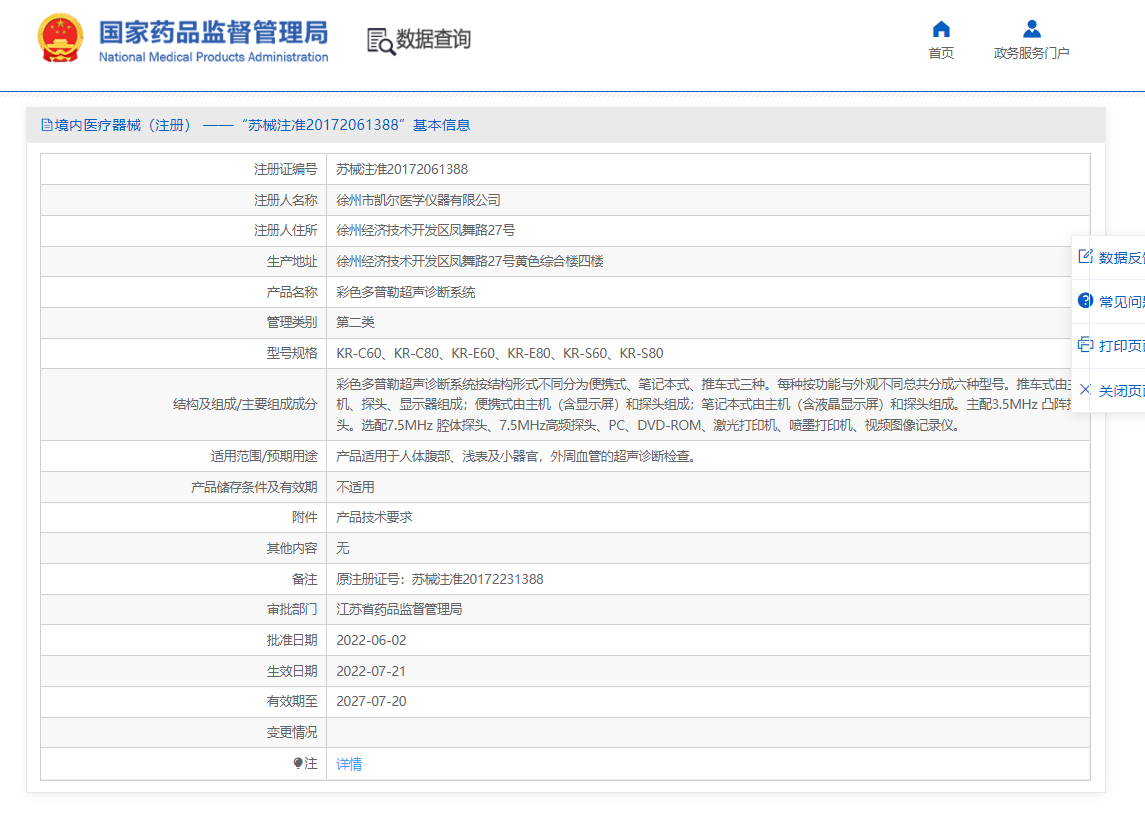Click the 打印页面 printer icon
The height and width of the screenshot is (815, 1145).
pyautogui.click(x=1085, y=345)
